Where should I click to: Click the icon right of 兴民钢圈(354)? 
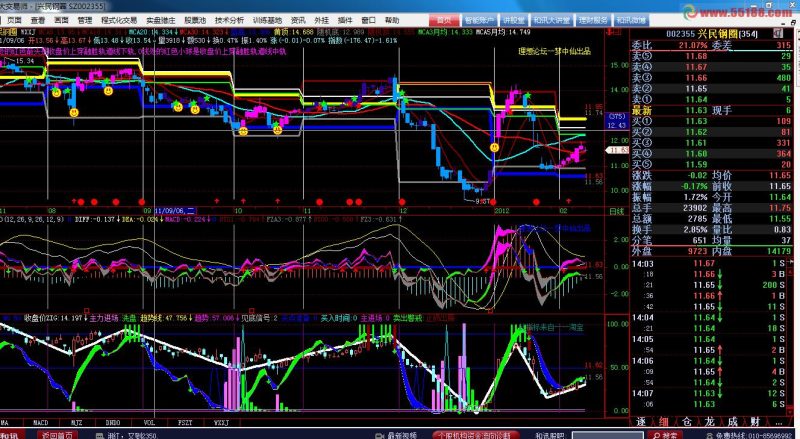coord(777,34)
